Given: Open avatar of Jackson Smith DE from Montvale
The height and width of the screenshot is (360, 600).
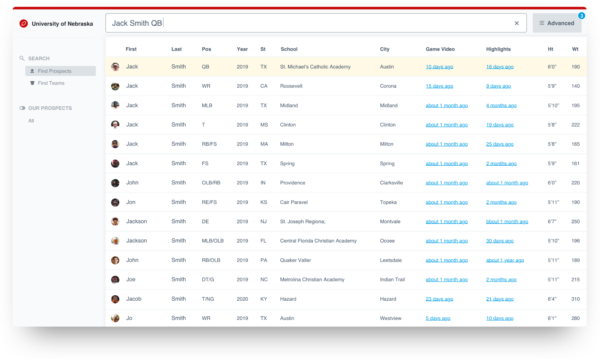Looking at the screenshot, I should coord(115,222).
